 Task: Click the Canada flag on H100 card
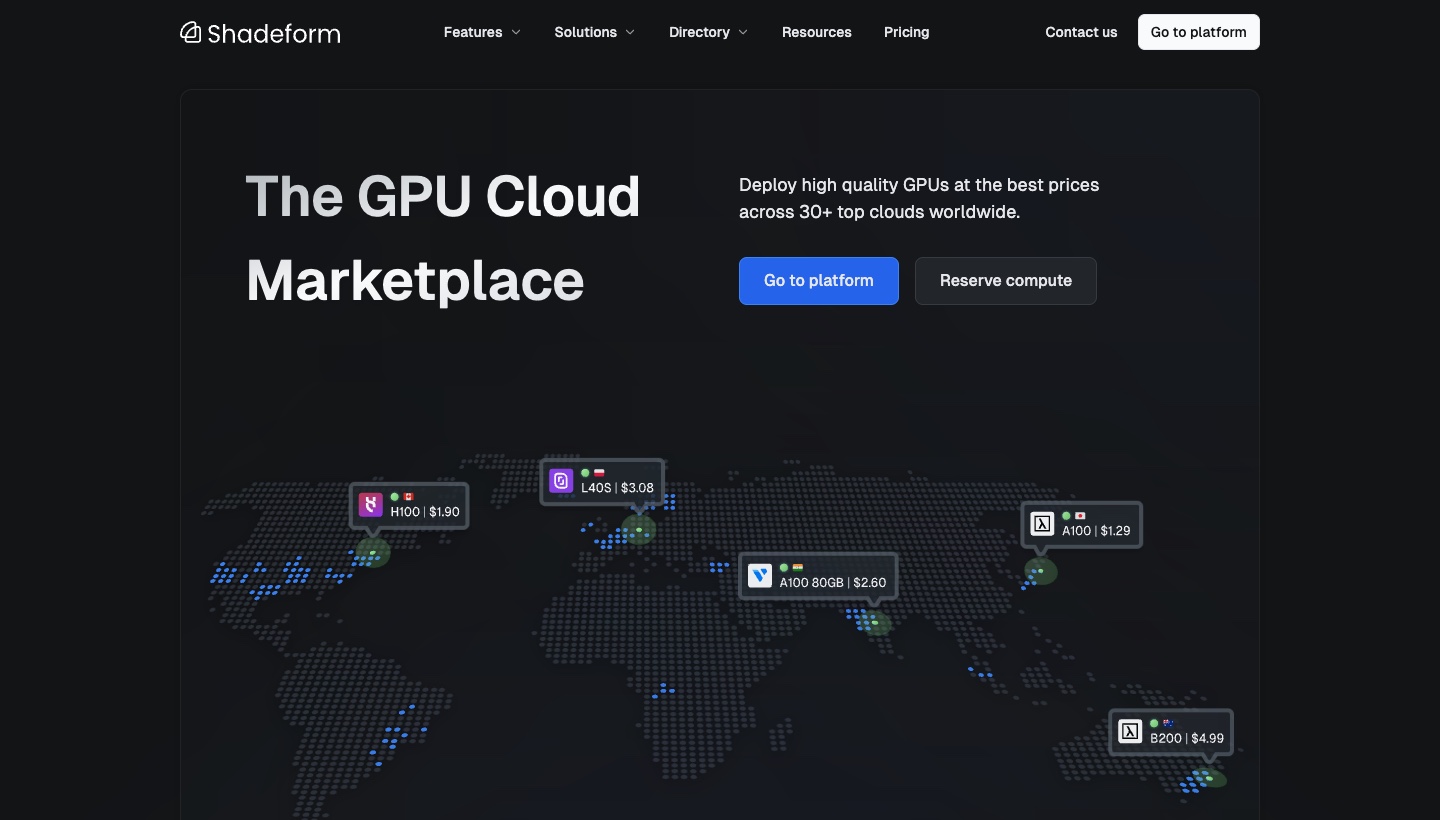pos(408,497)
